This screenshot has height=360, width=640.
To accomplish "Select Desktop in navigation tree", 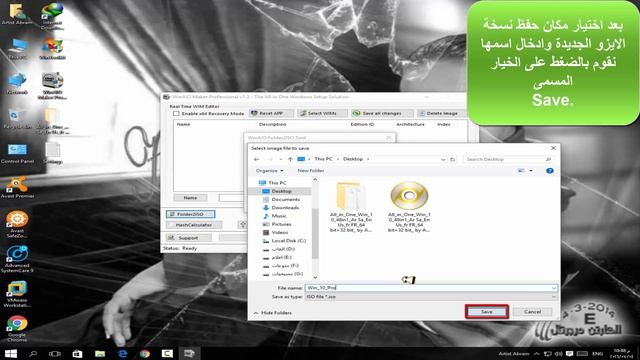I will (281, 191).
